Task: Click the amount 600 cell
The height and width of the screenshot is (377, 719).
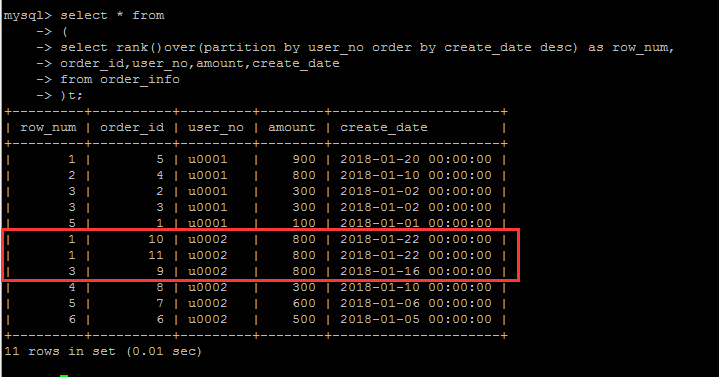Action: click(304, 304)
